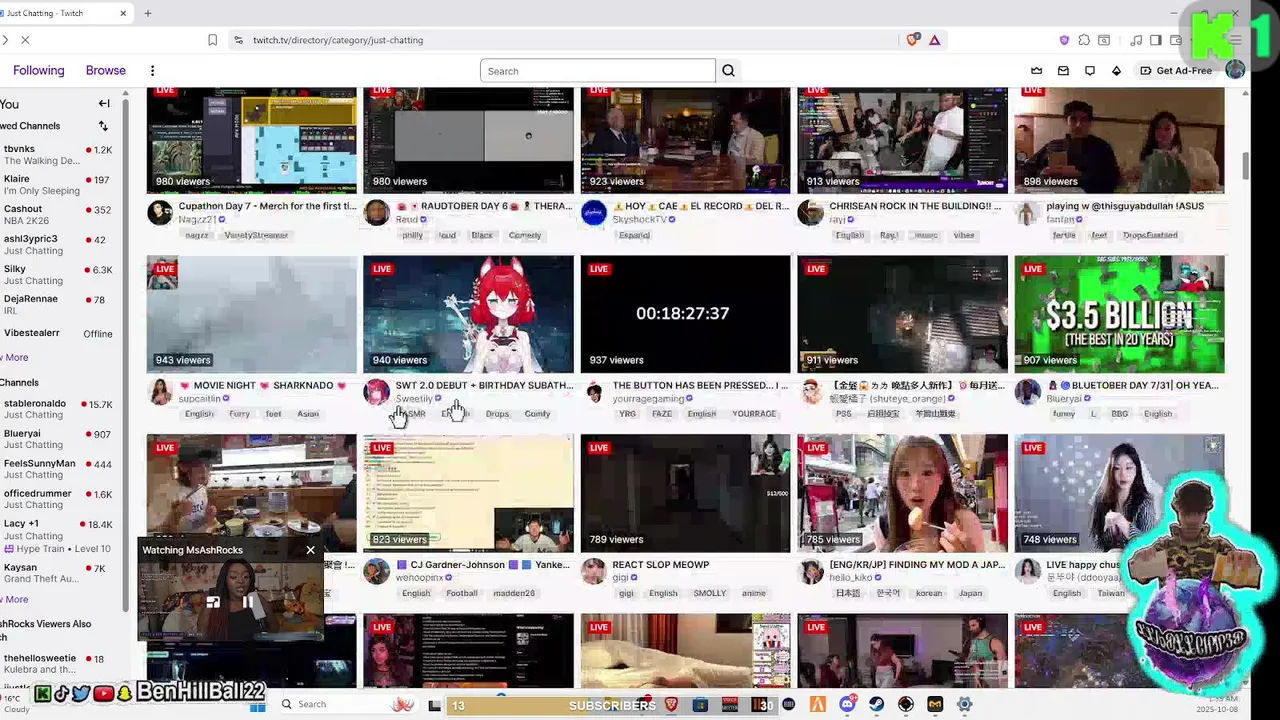Open the purple shield extension icon

tap(1064, 40)
